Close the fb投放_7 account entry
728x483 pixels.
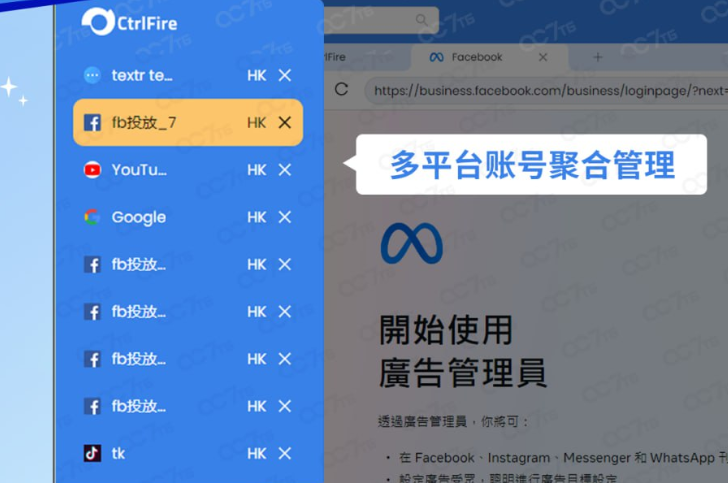coord(285,123)
